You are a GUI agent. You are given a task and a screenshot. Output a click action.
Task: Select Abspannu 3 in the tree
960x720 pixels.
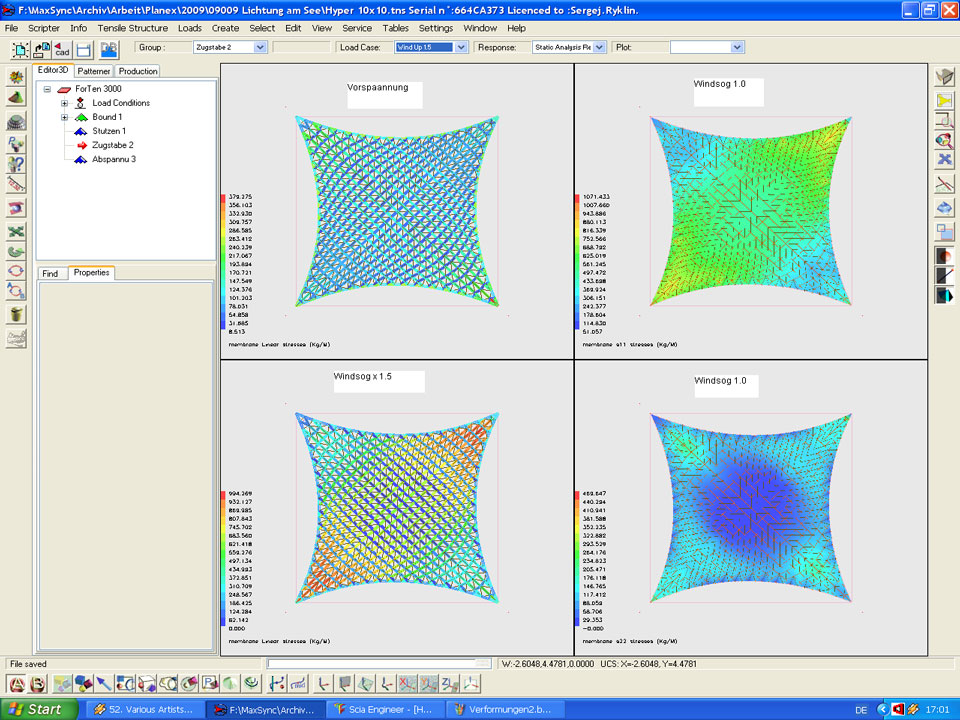point(113,159)
